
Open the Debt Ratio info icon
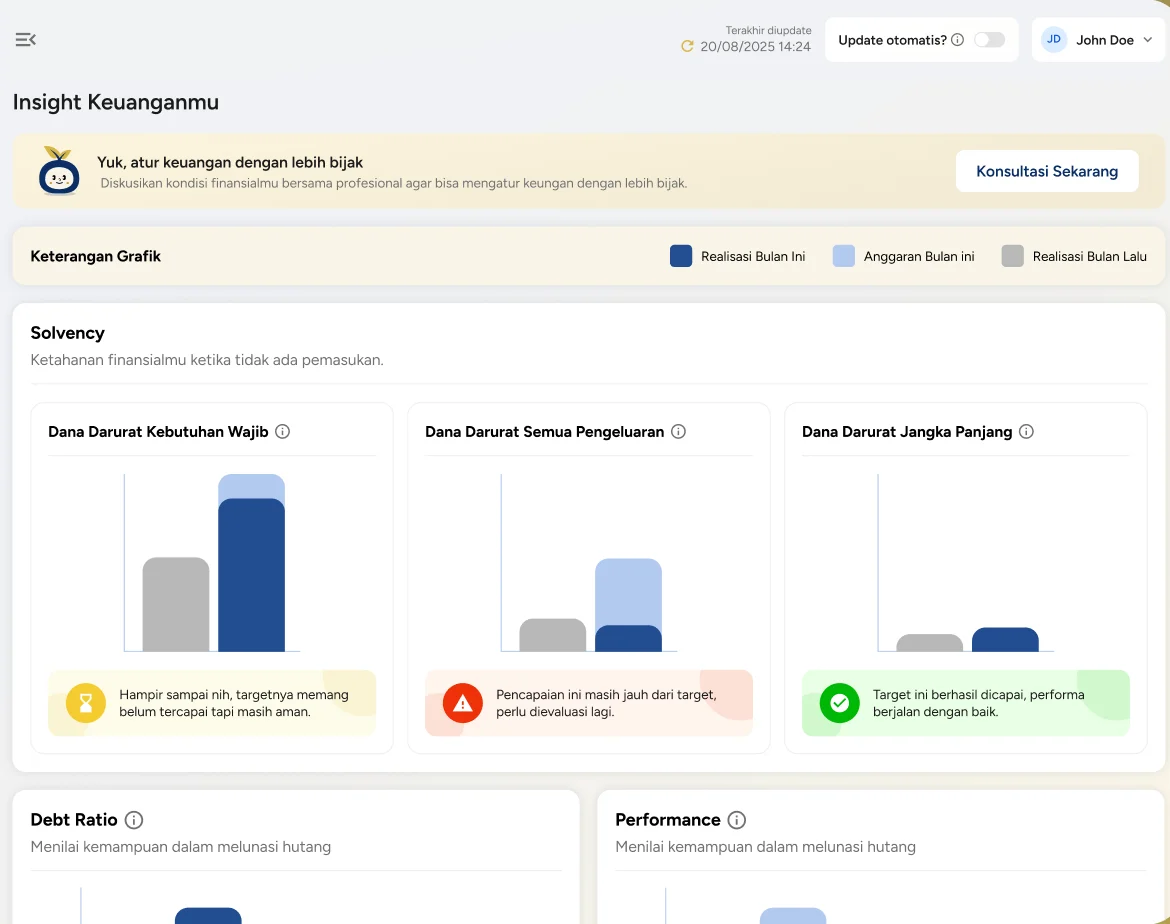[134, 820]
